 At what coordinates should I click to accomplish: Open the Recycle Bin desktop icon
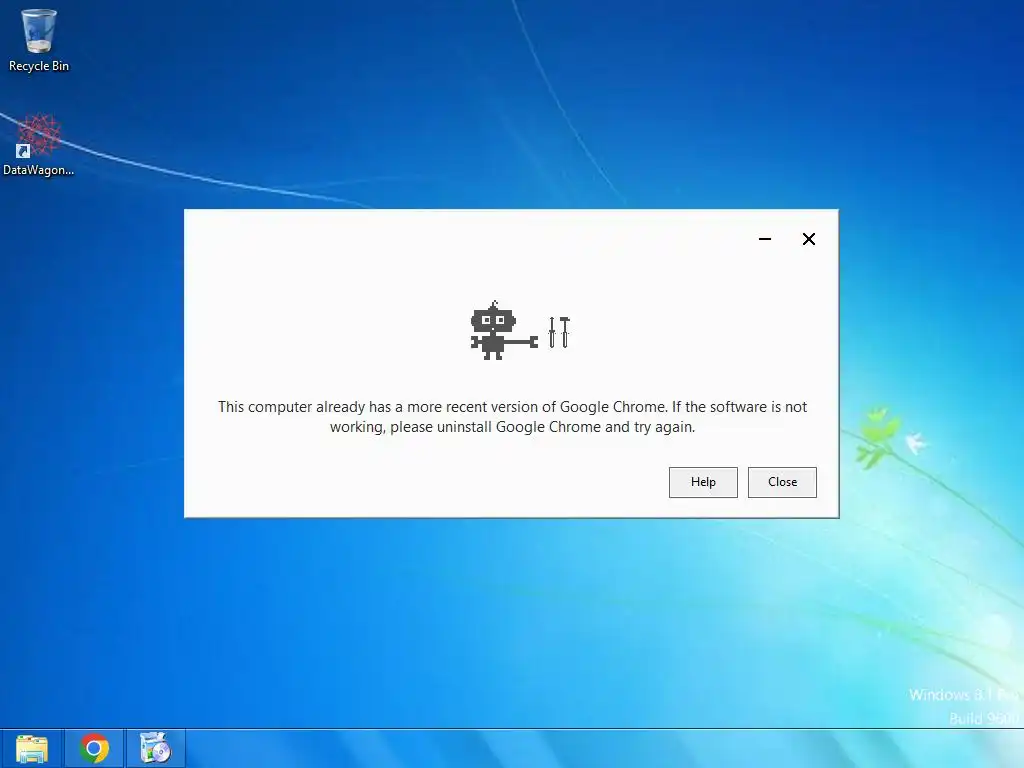(39, 40)
